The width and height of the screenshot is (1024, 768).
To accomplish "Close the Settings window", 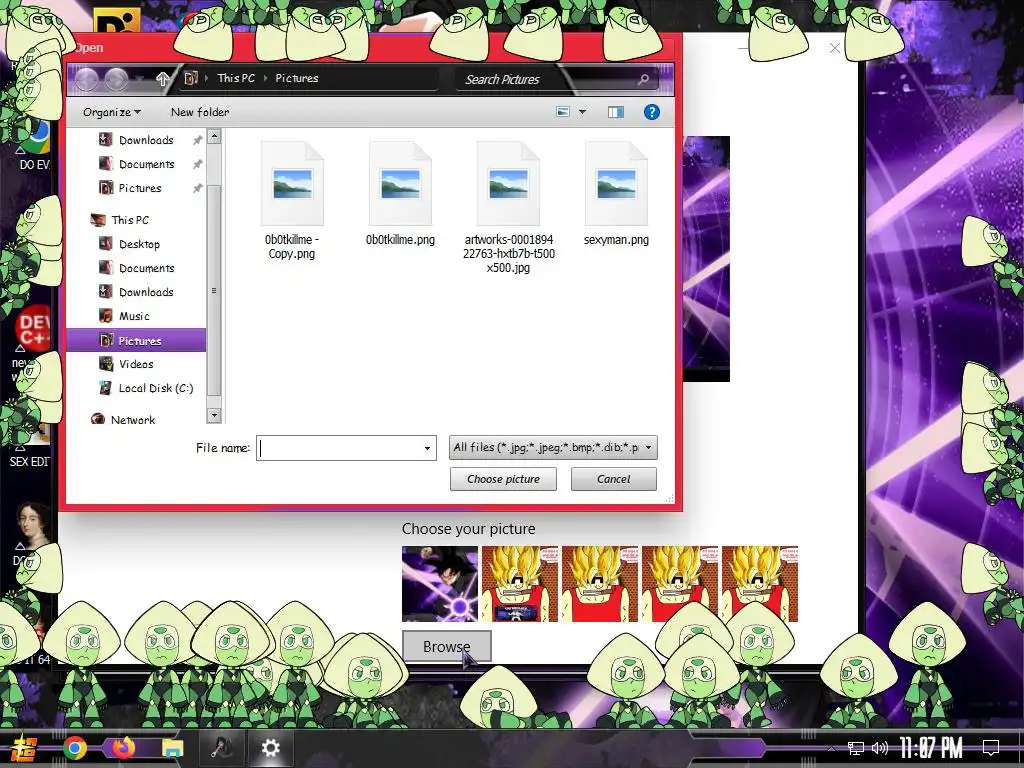I will (x=835, y=48).
